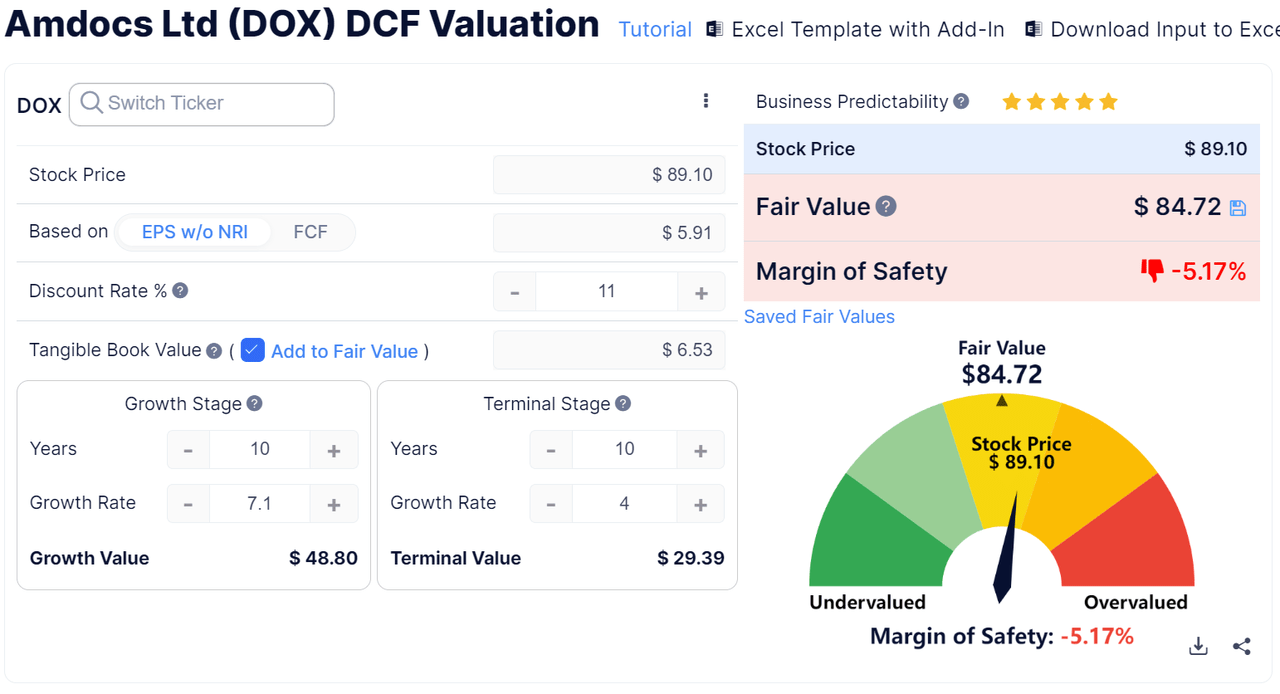This screenshot has height=694, width=1280.
Task: Open the Growth Stage help tooltip
Action: click(255, 403)
